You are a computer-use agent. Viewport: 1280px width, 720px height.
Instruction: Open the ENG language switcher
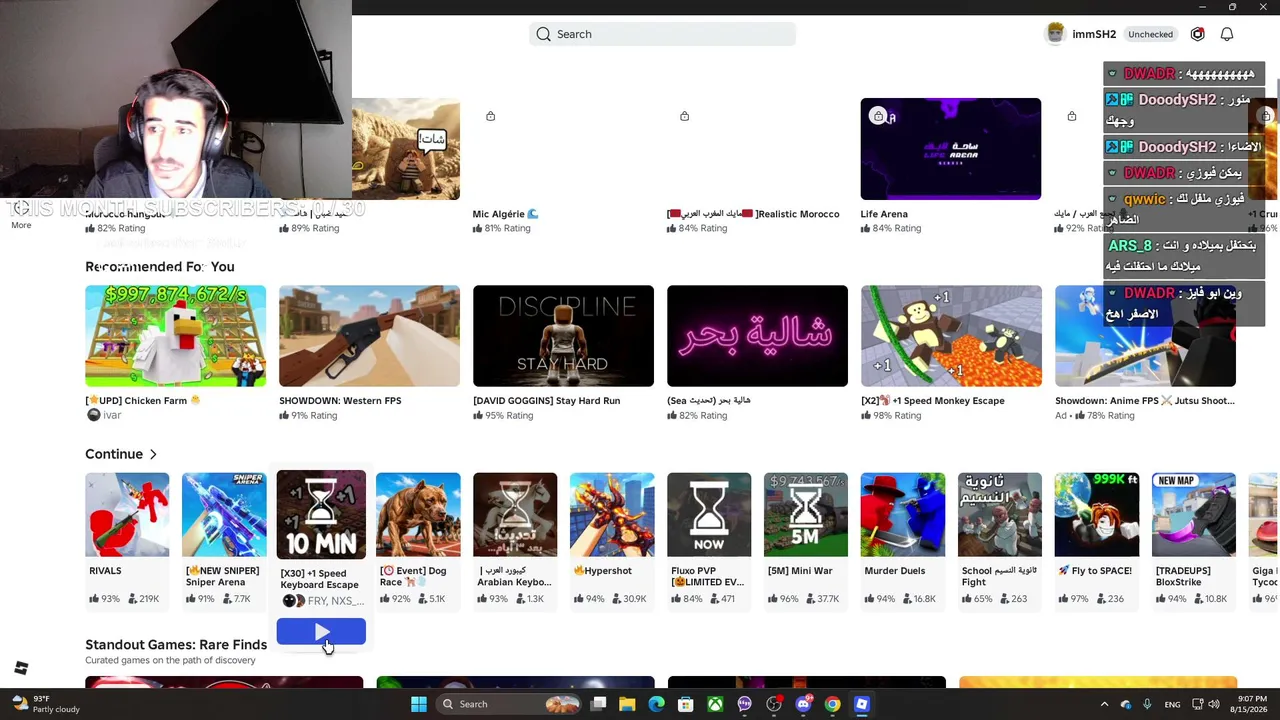(x=1172, y=704)
